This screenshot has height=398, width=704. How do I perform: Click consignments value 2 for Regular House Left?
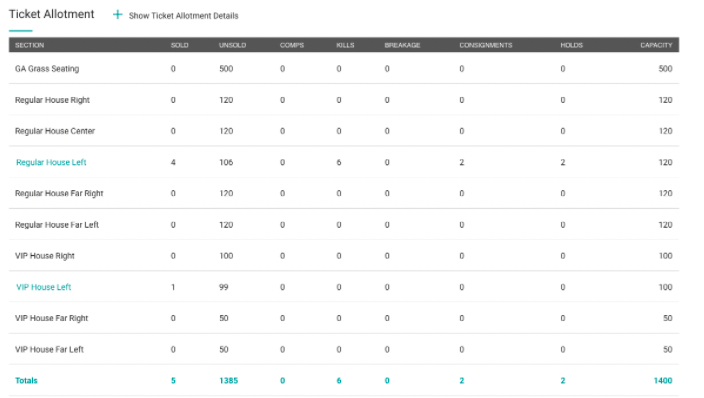point(462,162)
